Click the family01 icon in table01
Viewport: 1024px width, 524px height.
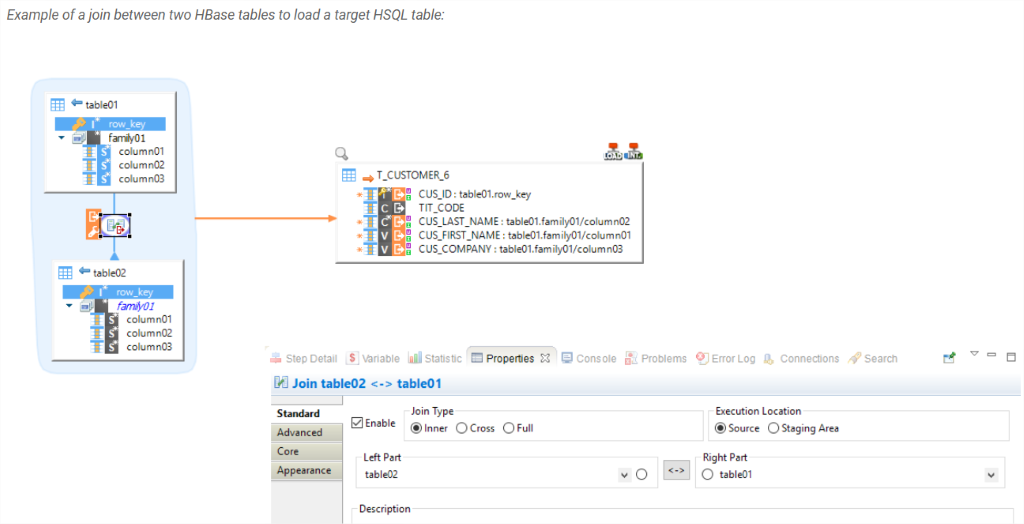(x=79, y=138)
